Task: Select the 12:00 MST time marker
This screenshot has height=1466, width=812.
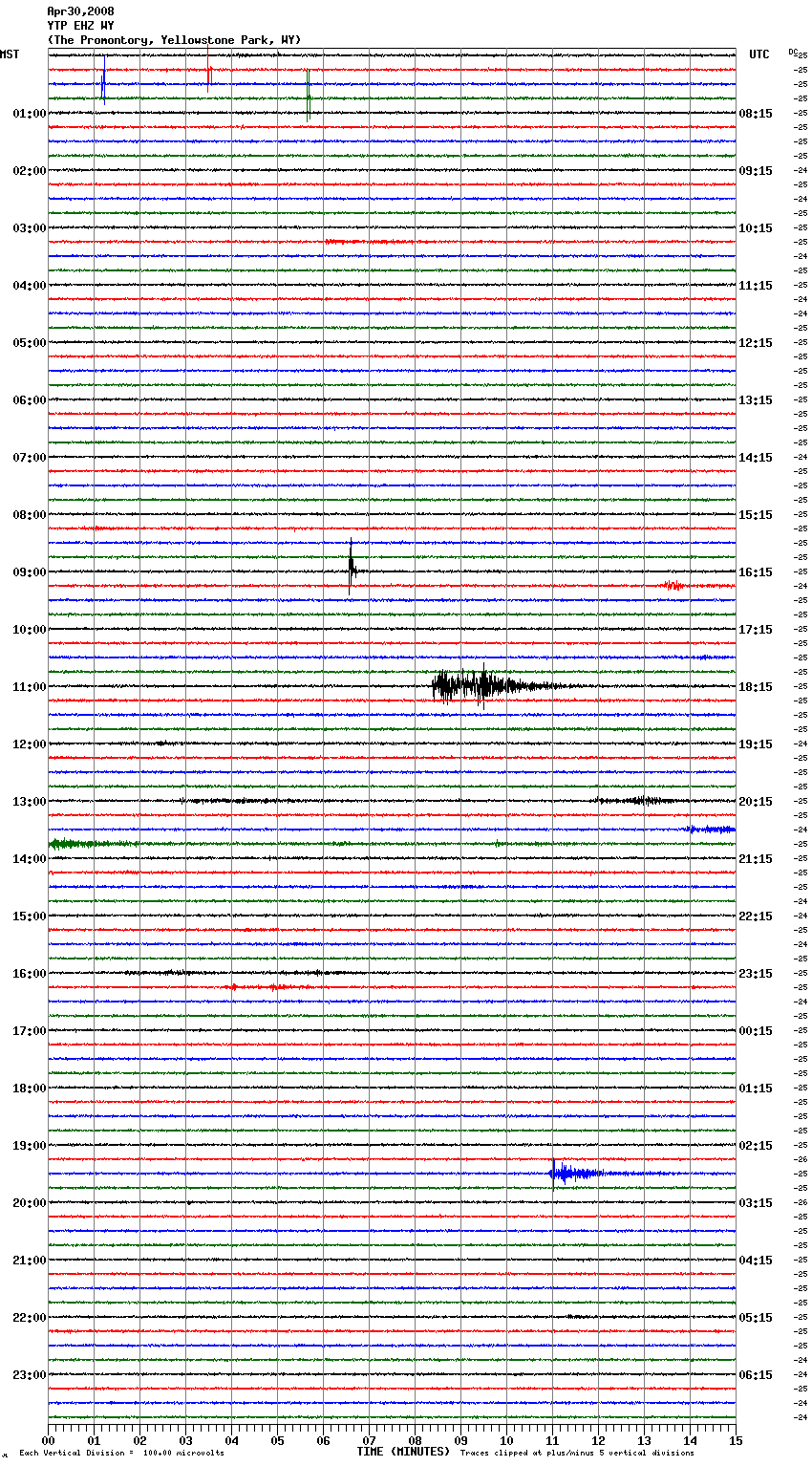Action: (x=29, y=744)
